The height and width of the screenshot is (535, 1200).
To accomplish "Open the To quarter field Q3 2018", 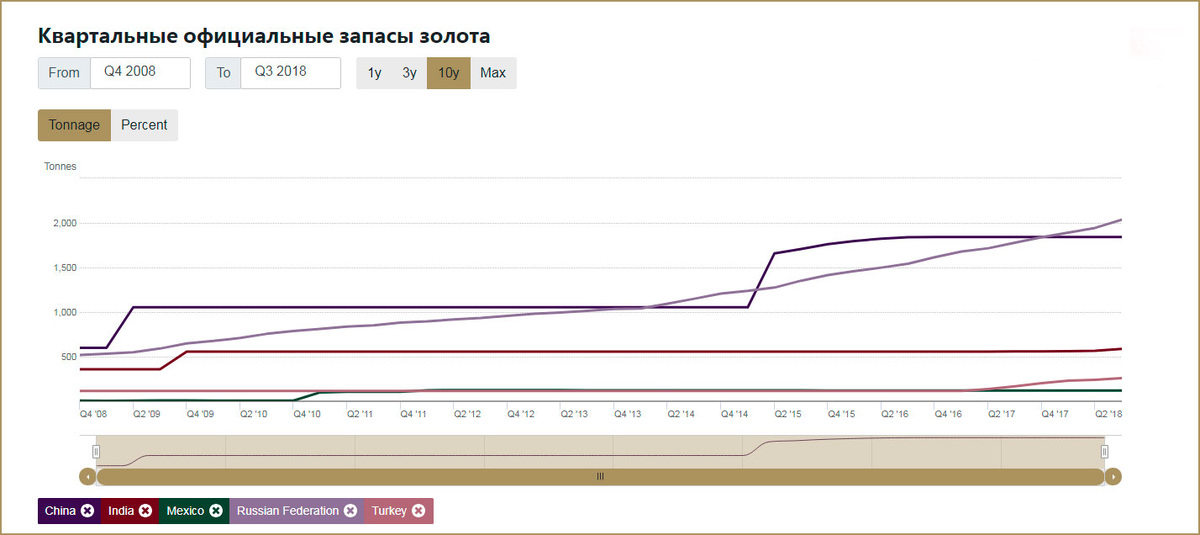I will point(291,72).
